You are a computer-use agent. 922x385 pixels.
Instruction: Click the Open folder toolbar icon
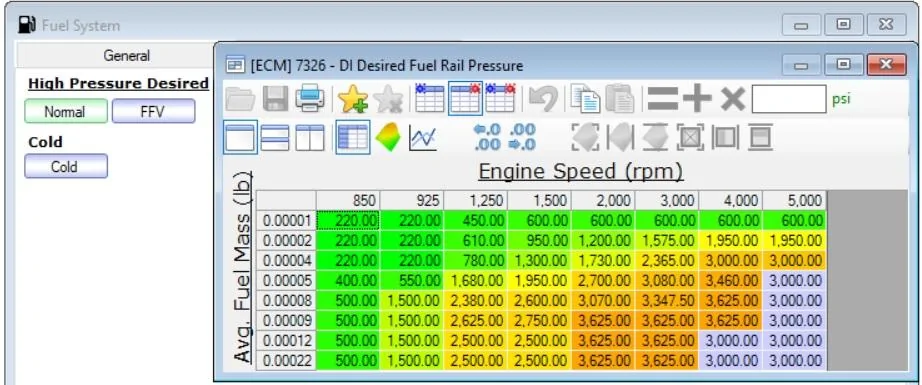click(x=240, y=99)
